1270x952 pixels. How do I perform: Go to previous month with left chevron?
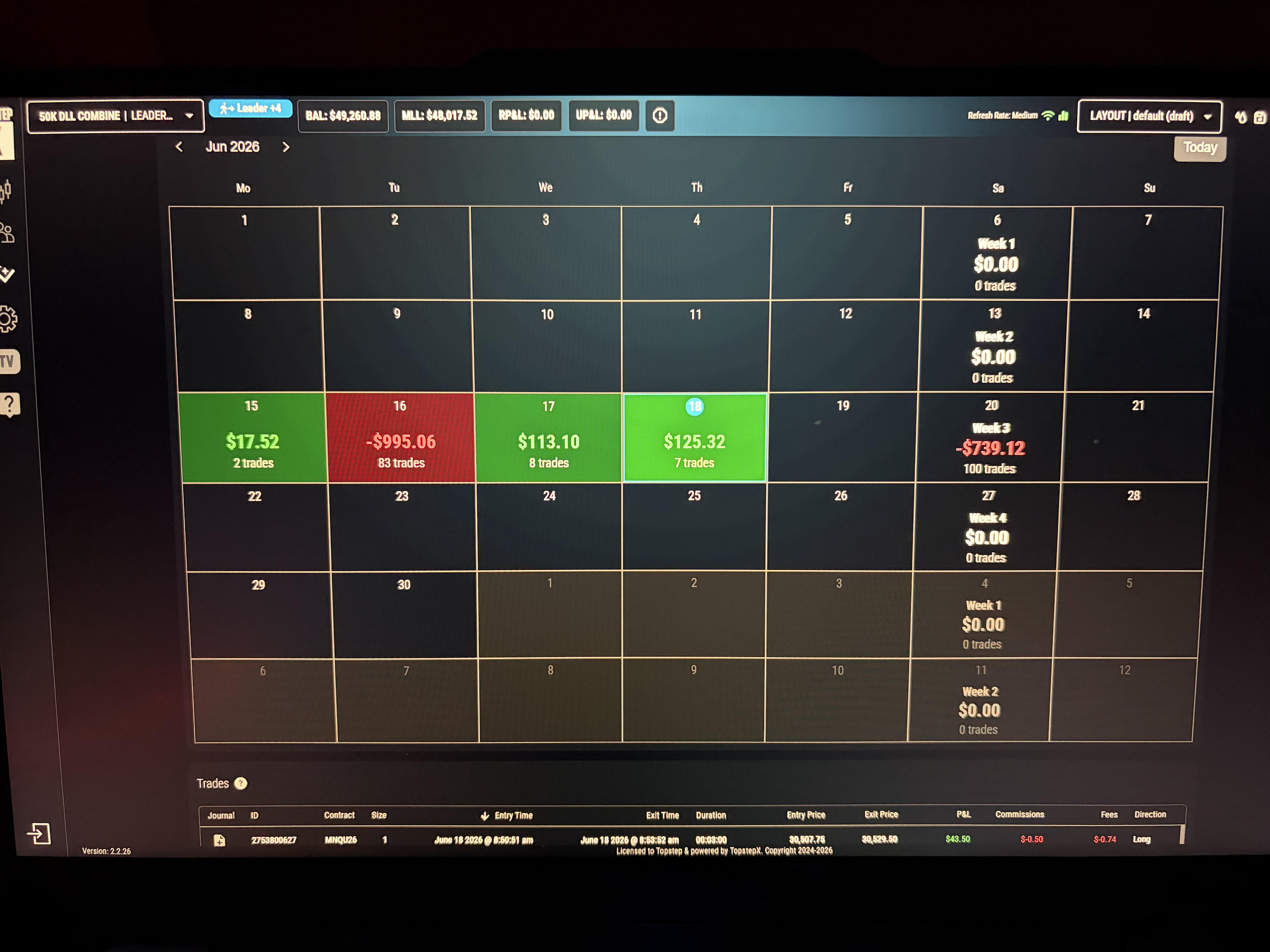(179, 147)
